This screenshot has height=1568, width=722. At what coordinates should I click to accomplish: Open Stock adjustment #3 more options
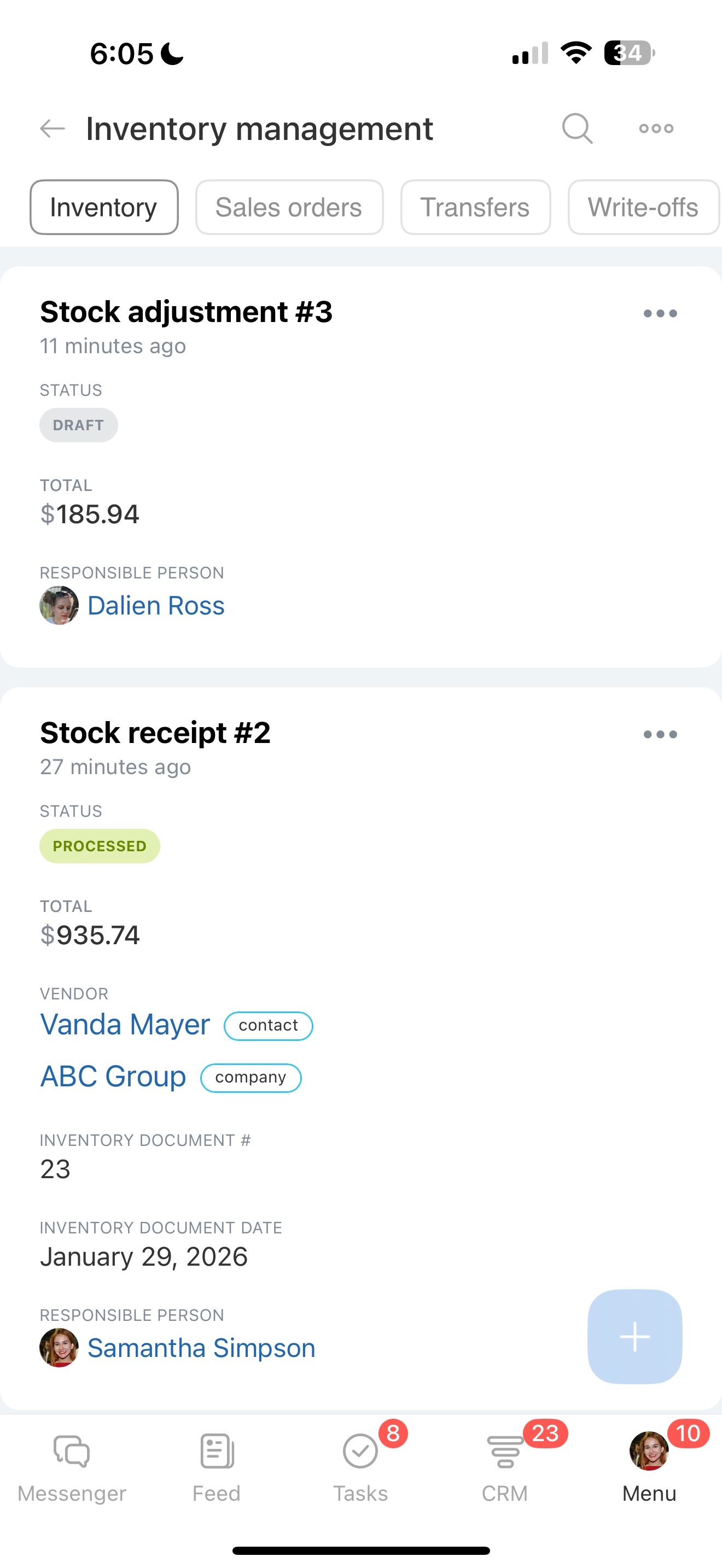pyautogui.click(x=661, y=313)
